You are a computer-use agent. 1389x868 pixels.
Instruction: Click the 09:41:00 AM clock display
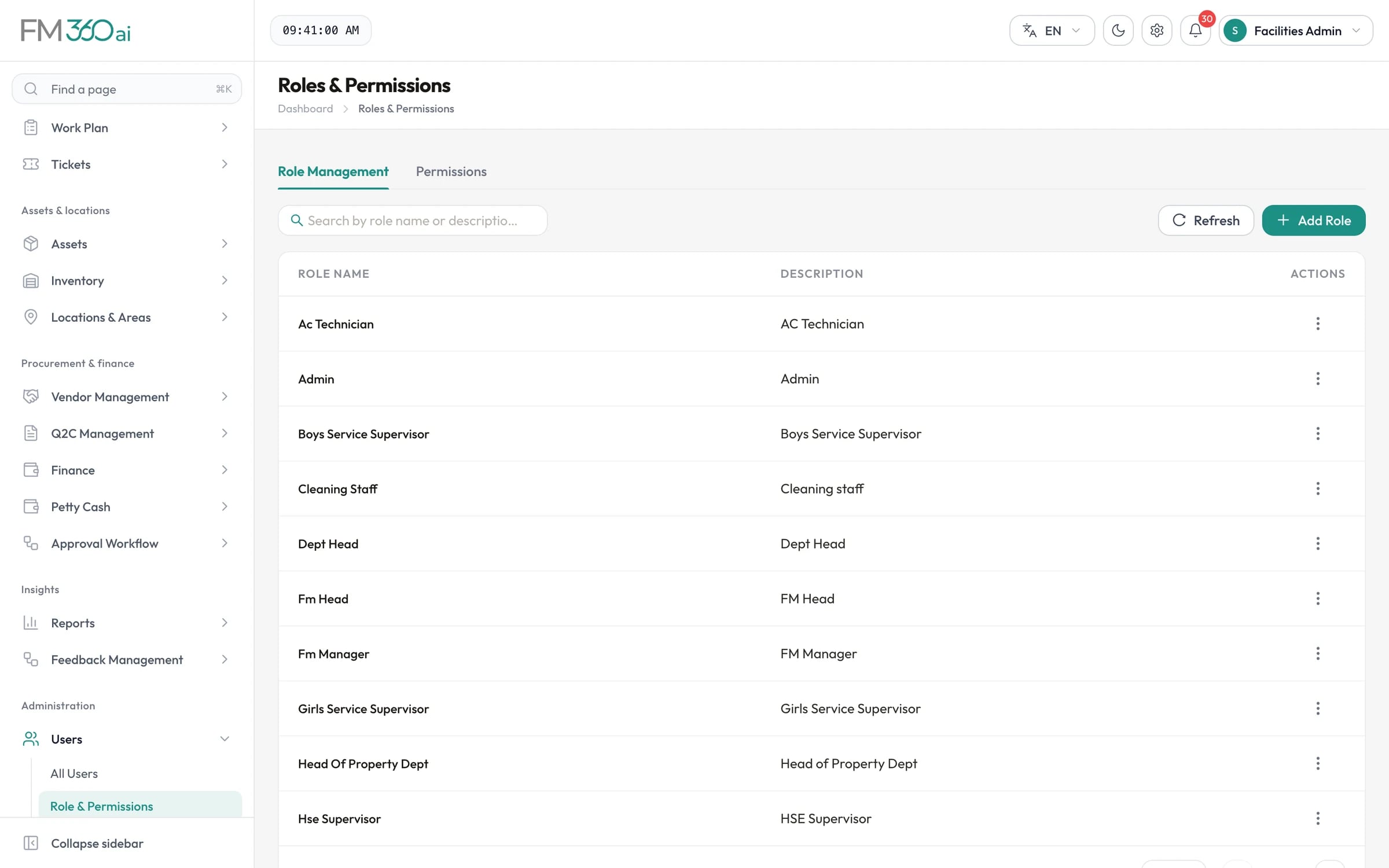coord(321,30)
